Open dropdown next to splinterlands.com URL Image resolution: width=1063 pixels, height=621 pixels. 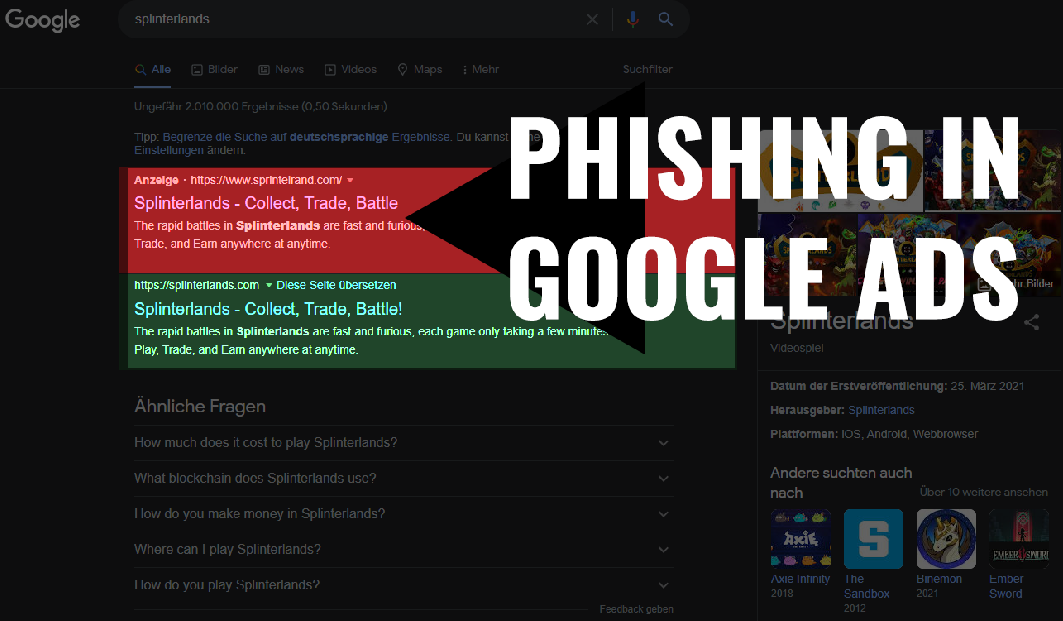click(269, 285)
